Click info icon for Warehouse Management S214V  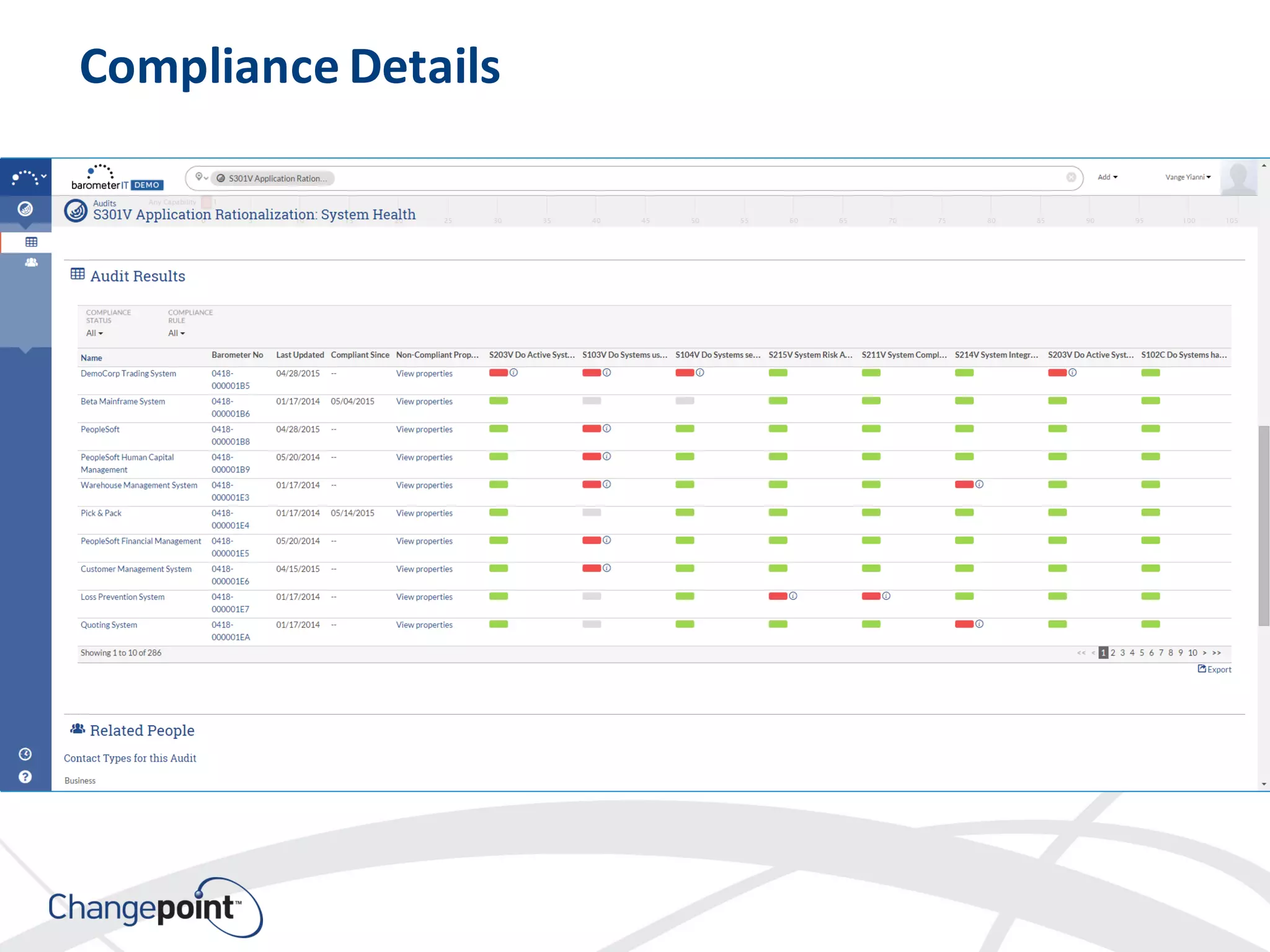click(x=979, y=484)
